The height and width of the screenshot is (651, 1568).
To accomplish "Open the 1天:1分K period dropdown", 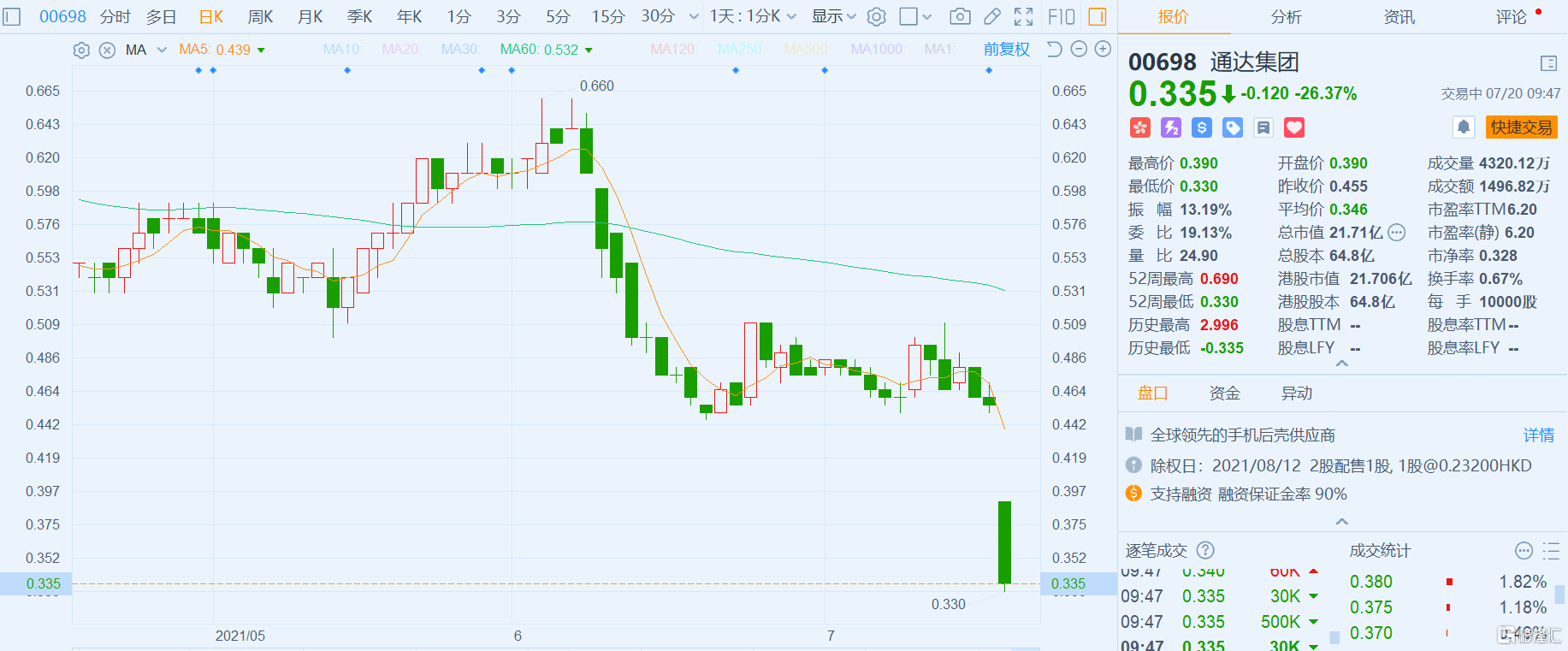I will pyautogui.click(x=753, y=16).
